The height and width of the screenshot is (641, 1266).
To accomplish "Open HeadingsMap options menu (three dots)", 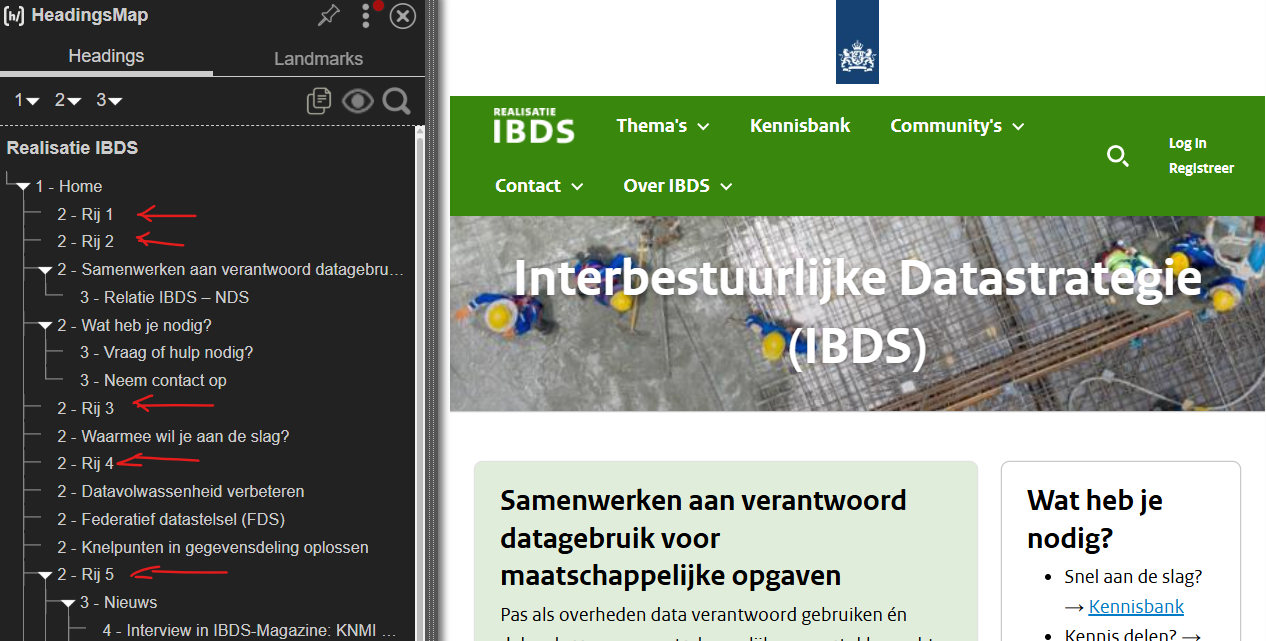I will coord(366,15).
